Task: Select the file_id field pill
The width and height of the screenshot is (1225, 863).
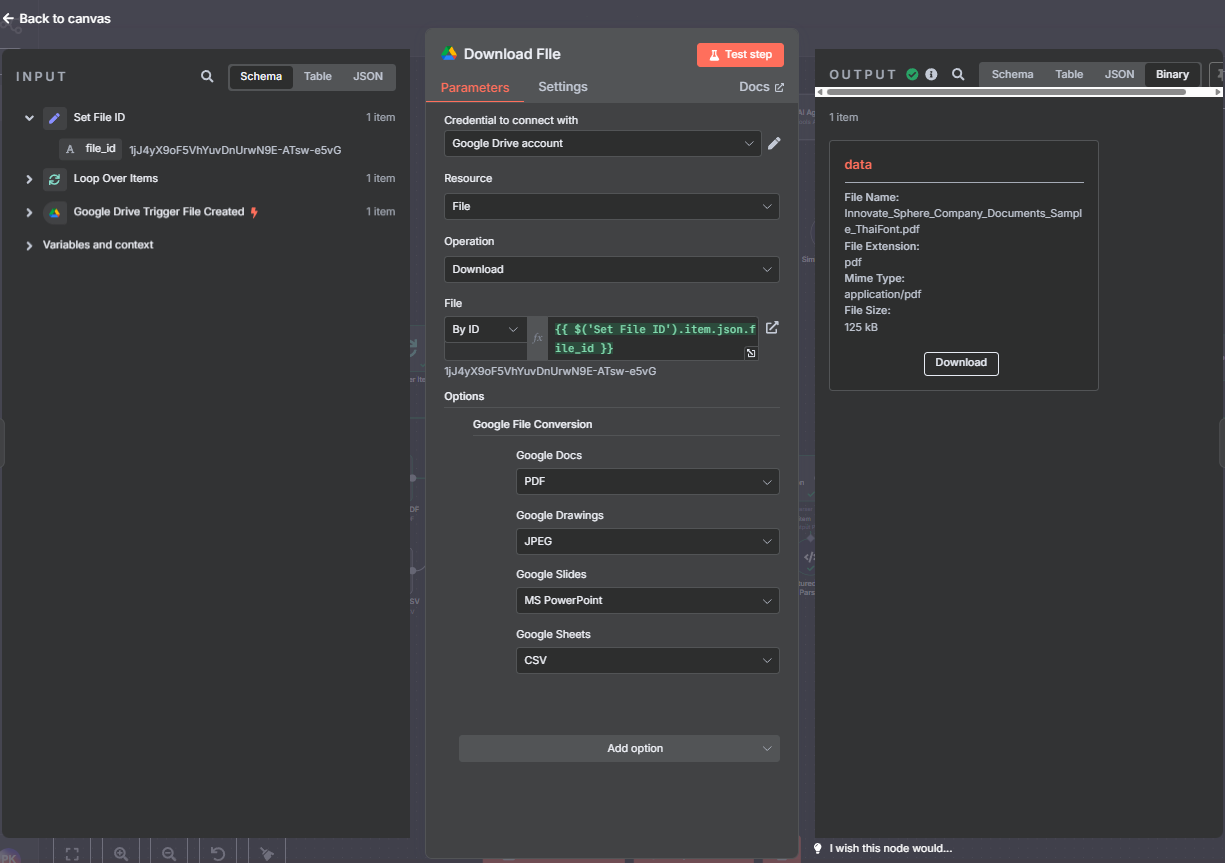Action: point(90,149)
